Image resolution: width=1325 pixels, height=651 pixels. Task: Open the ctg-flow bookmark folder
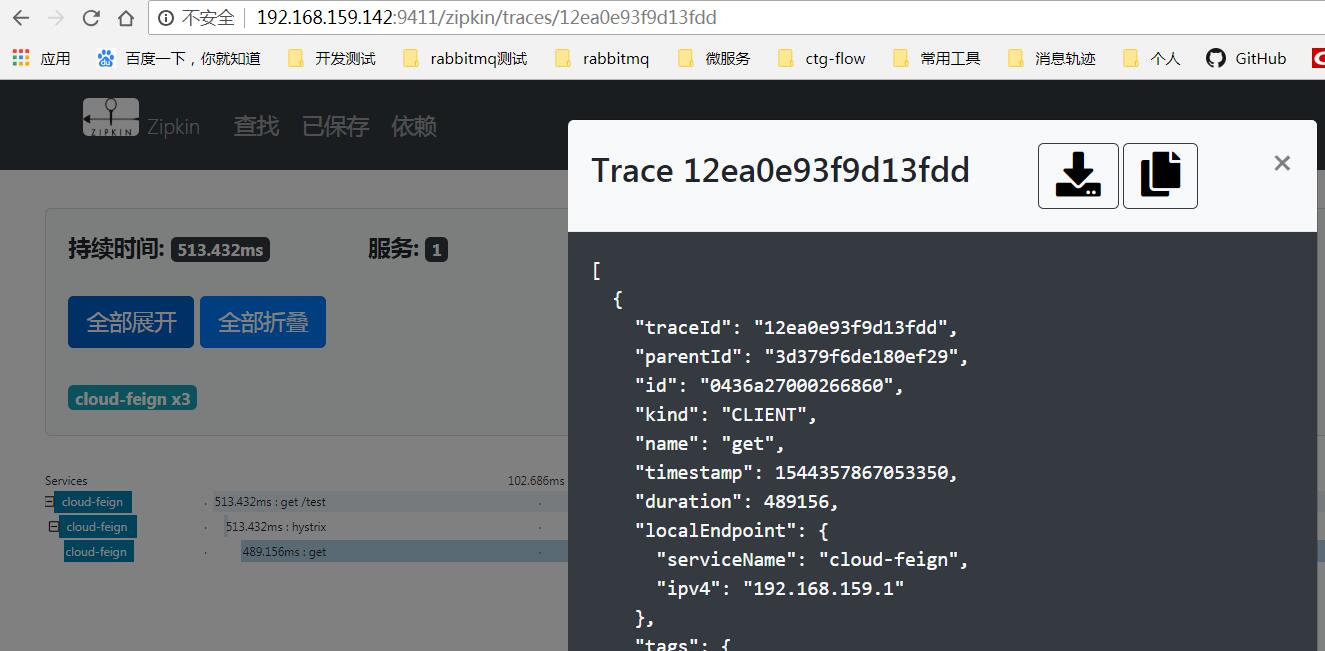coord(821,58)
